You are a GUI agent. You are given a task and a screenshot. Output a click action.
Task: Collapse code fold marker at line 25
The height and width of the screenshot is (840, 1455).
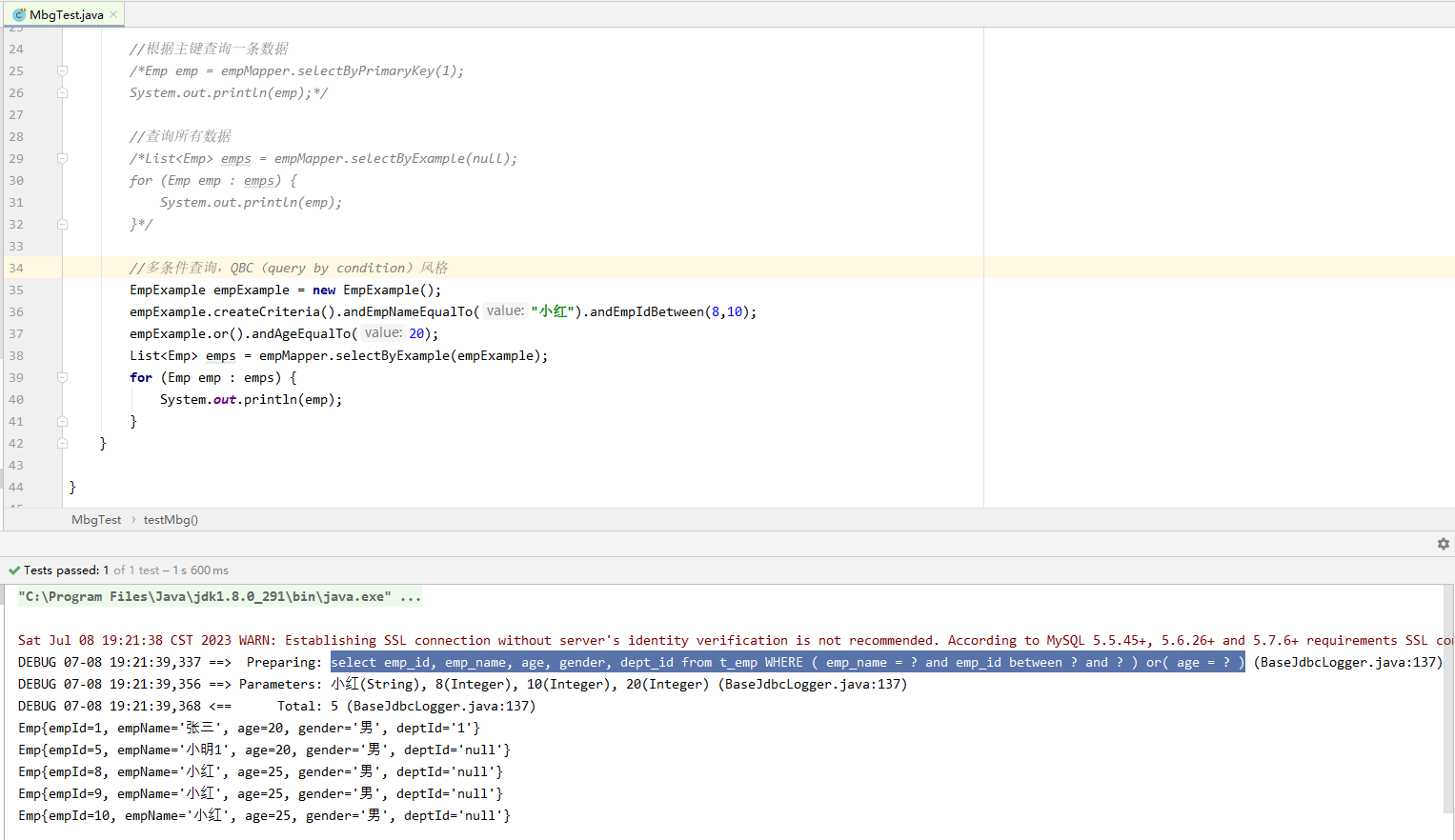62,70
